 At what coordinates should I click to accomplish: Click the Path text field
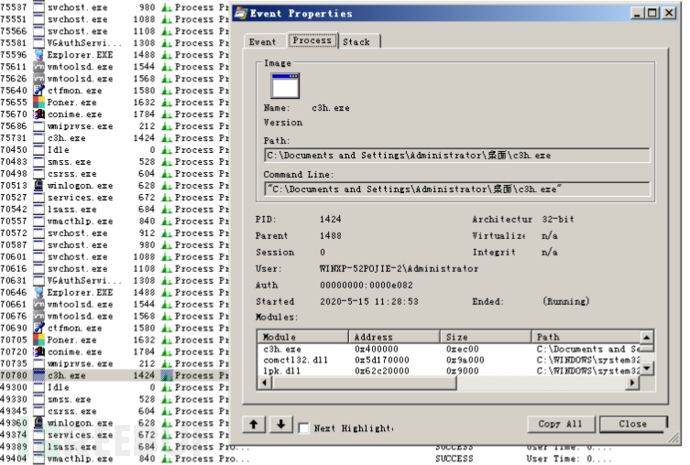[456, 155]
